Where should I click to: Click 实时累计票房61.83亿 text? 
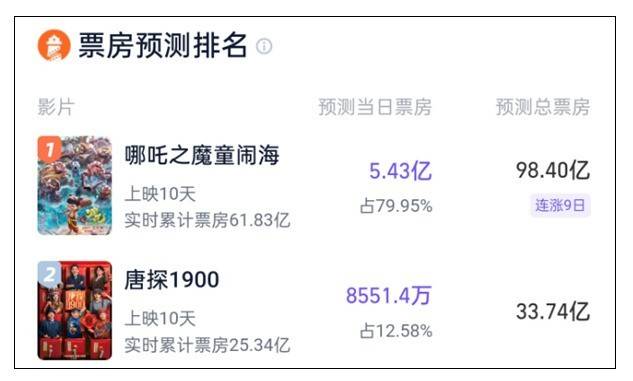coord(207,220)
